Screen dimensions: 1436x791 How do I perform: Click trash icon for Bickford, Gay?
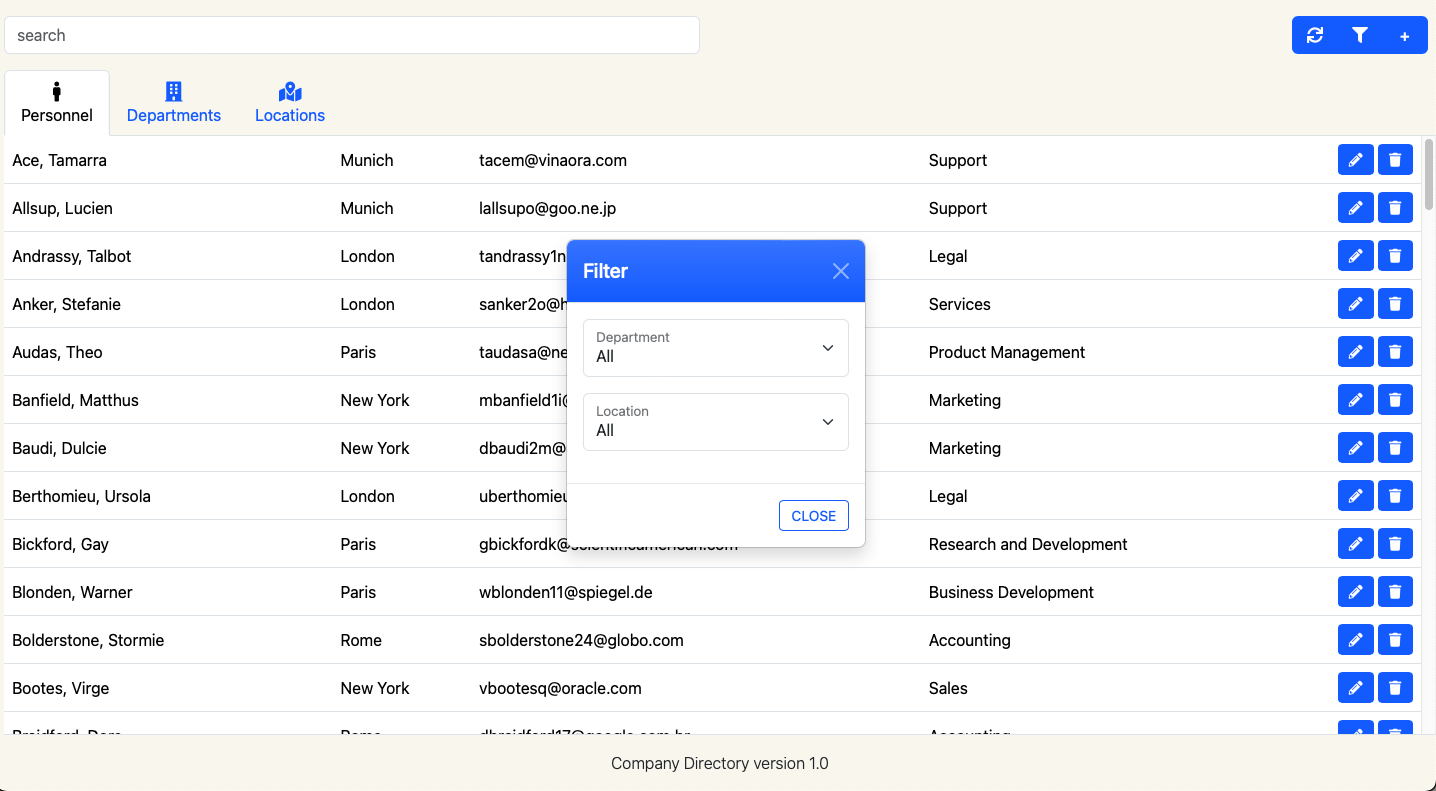point(1395,544)
